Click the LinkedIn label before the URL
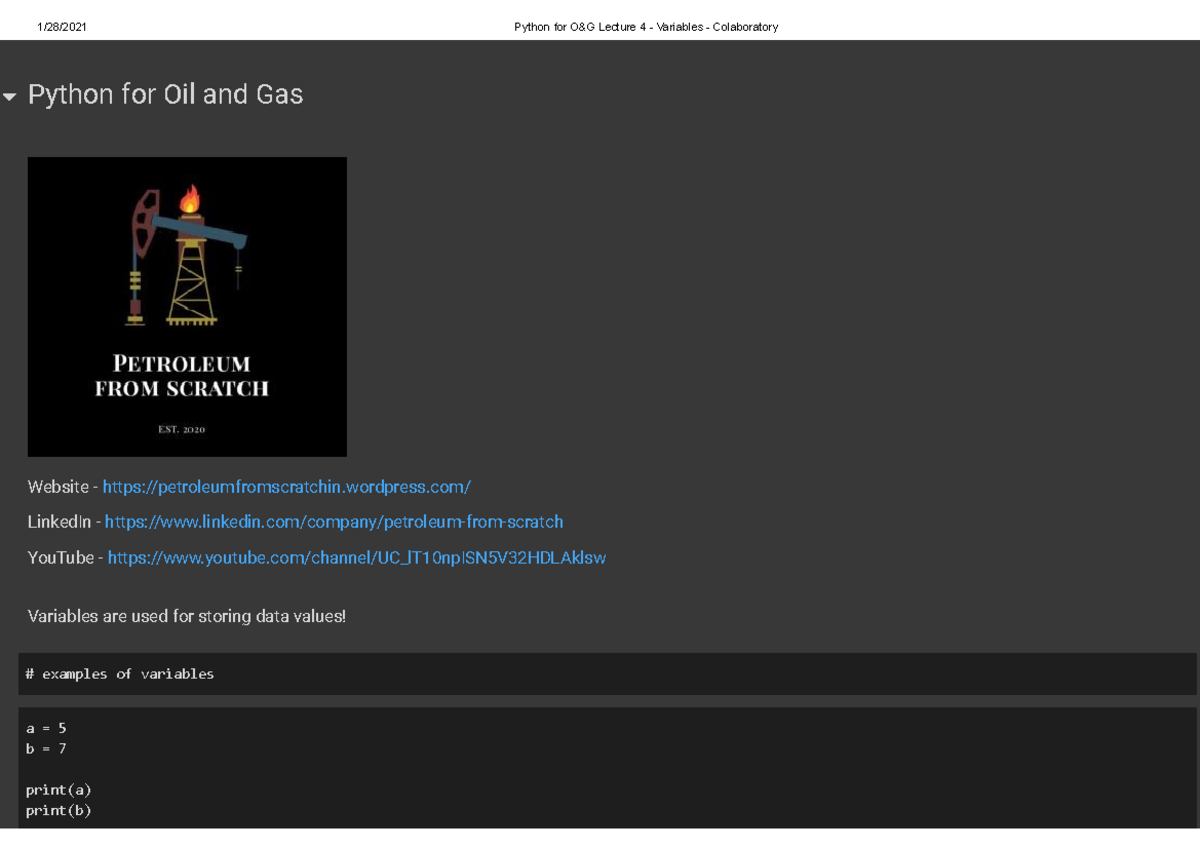The image size is (1200, 848). 57,522
